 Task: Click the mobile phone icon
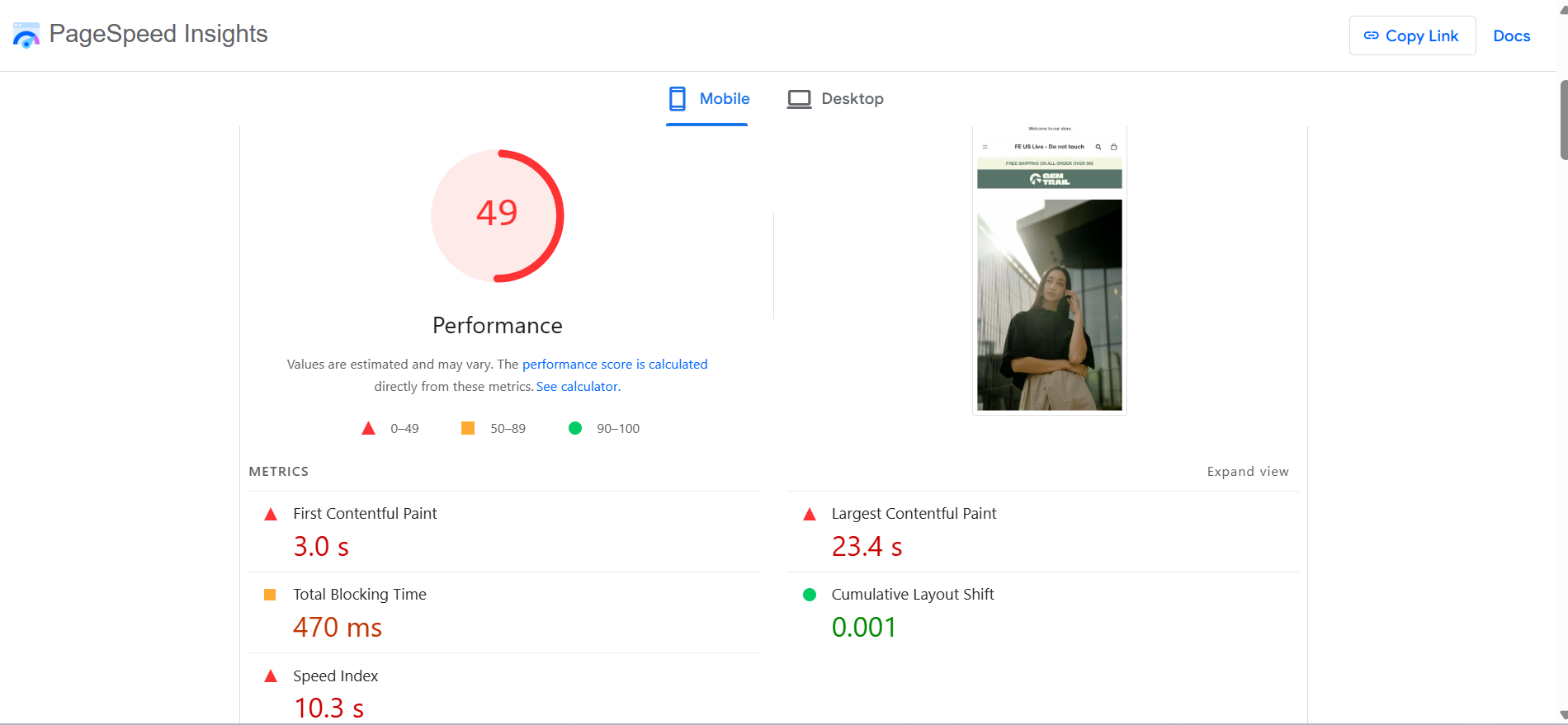click(677, 99)
